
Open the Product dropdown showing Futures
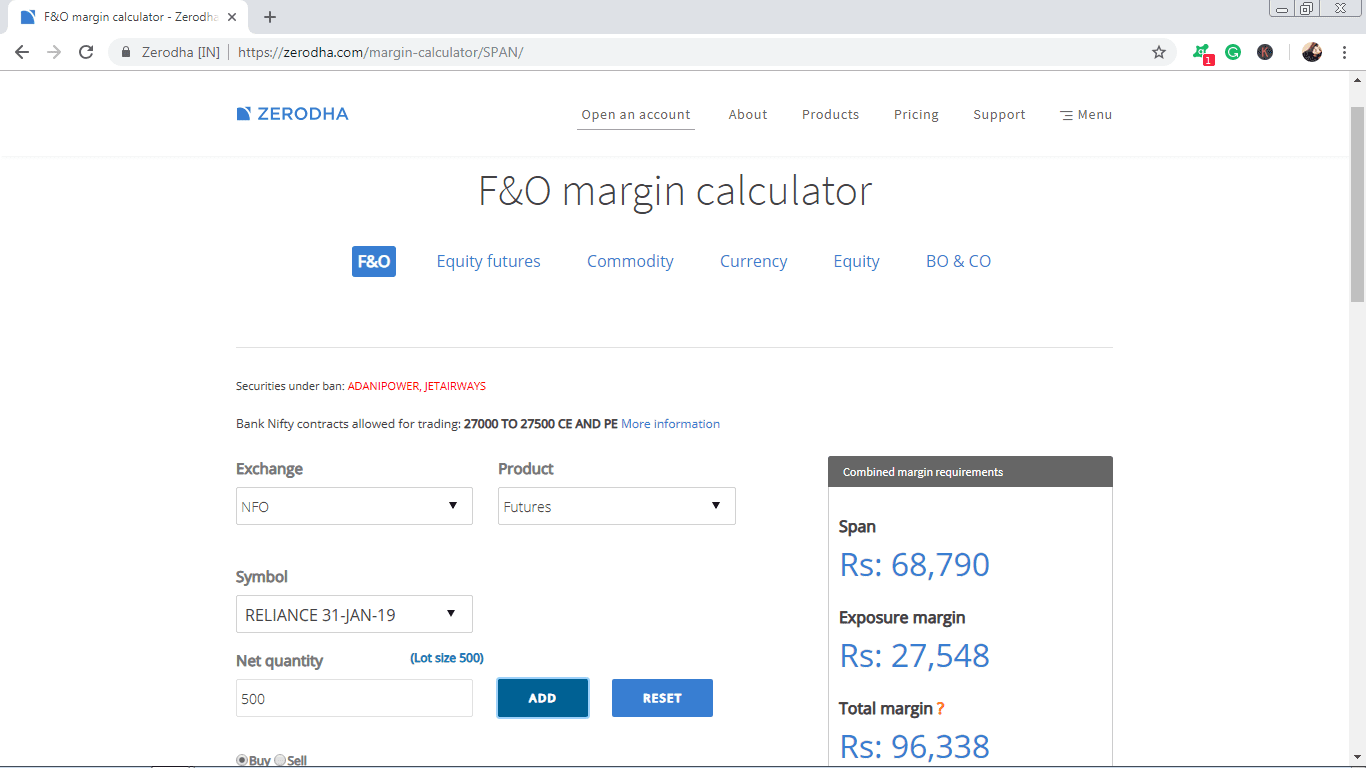coord(616,506)
